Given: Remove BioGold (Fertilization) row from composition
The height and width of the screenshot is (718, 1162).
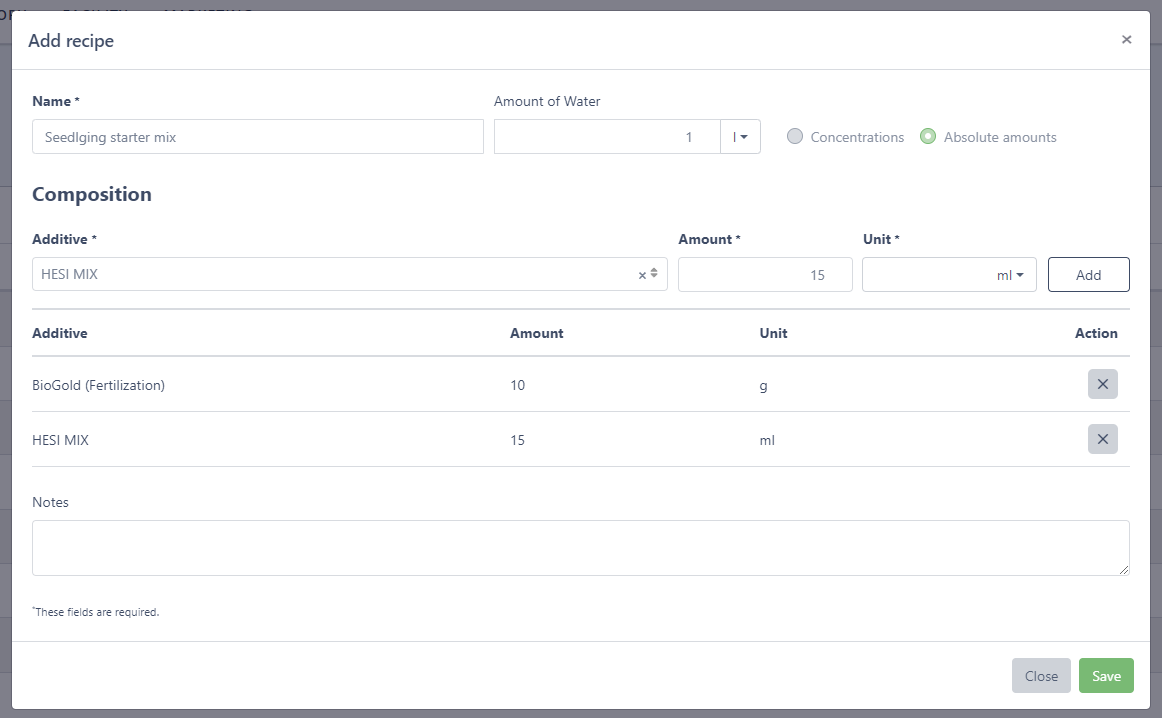Looking at the screenshot, I should tap(1102, 384).
